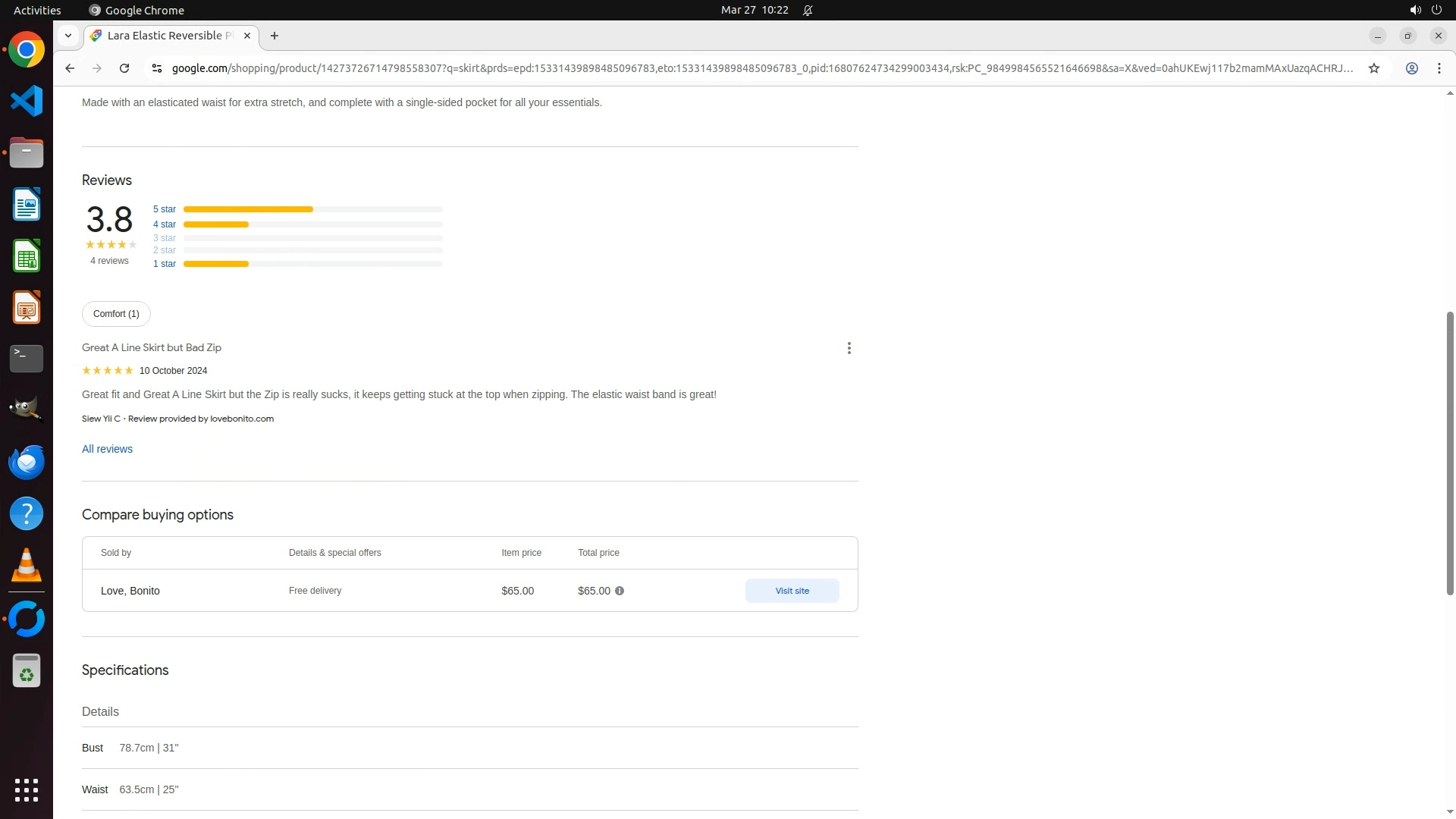
Task: Toggle notifications bell in top bar
Action: coord(808,10)
